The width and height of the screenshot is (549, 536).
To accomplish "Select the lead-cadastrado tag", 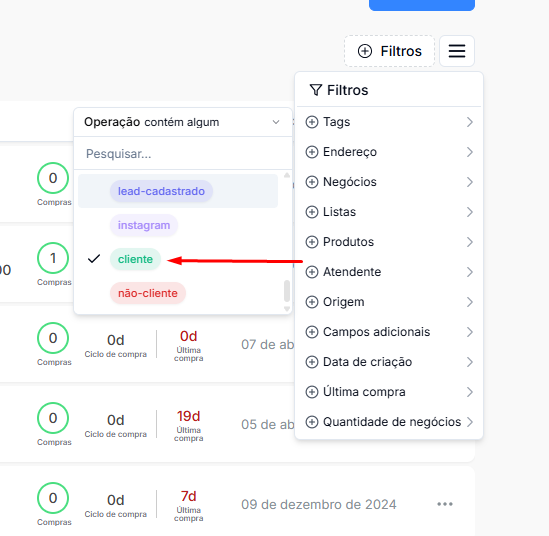I will pos(161,191).
